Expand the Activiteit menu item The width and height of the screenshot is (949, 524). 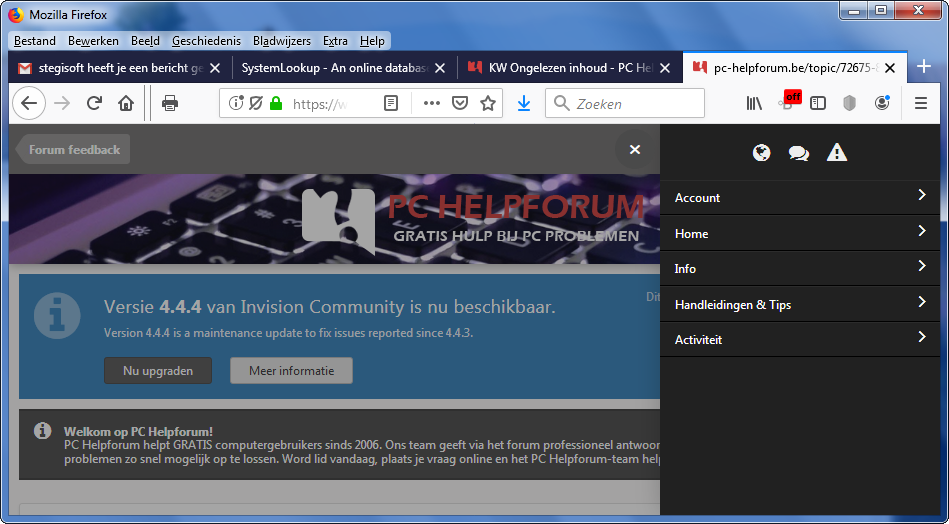(800, 339)
